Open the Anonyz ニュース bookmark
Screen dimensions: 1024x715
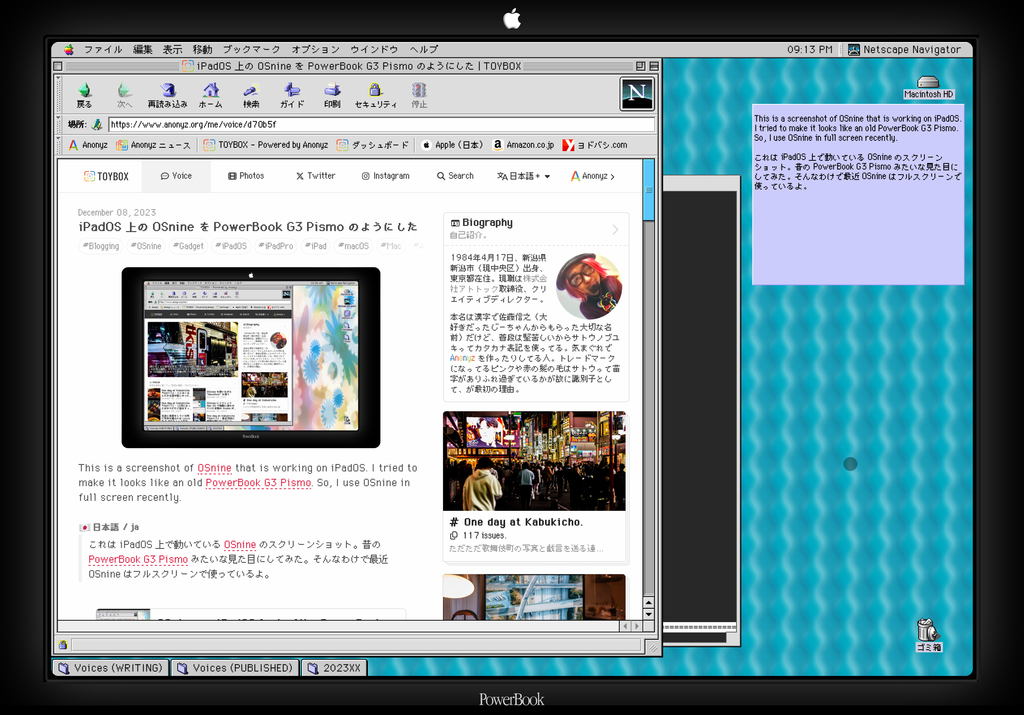click(x=153, y=145)
